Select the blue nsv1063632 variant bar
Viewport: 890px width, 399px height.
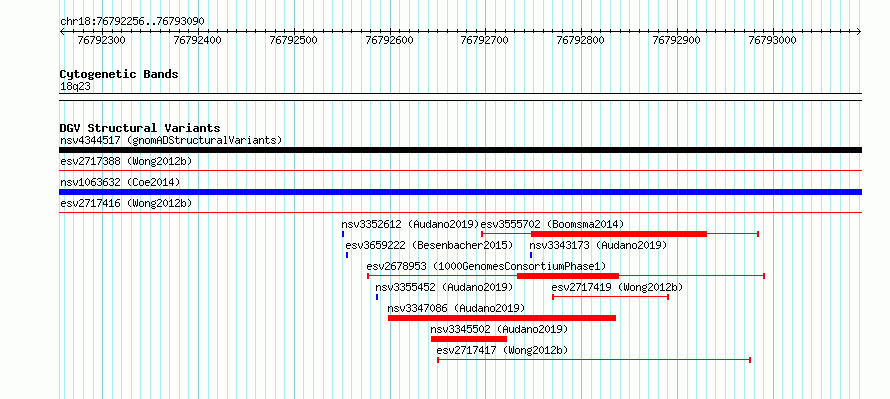pyautogui.click(x=460, y=192)
